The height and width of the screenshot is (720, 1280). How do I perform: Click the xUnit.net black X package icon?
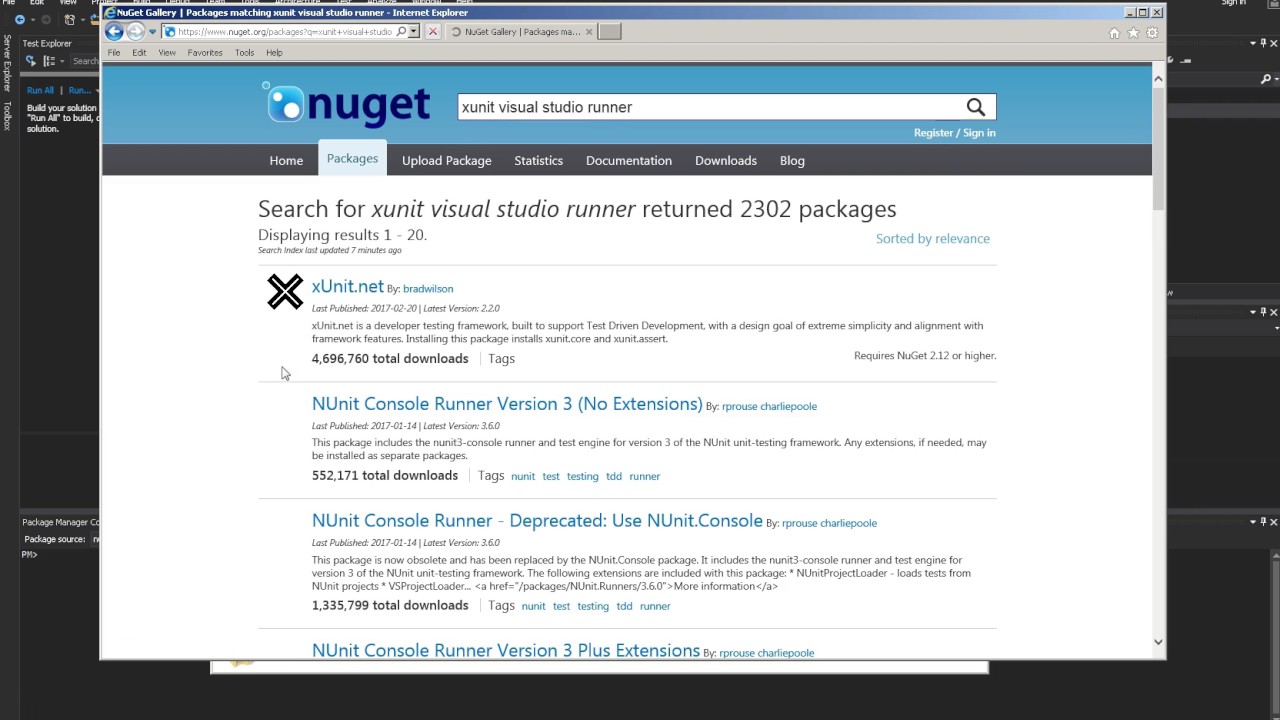click(x=285, y=292)
